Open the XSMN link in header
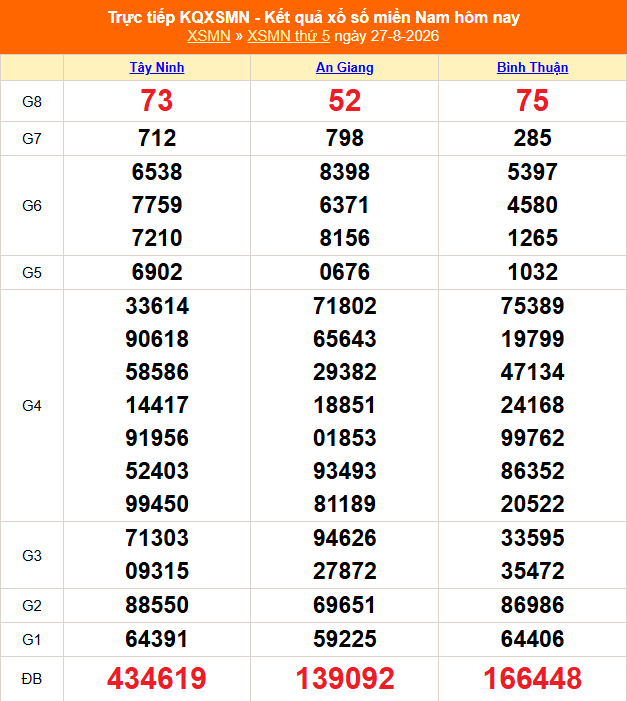Screen dimensions: 627x701 point(208,36)
